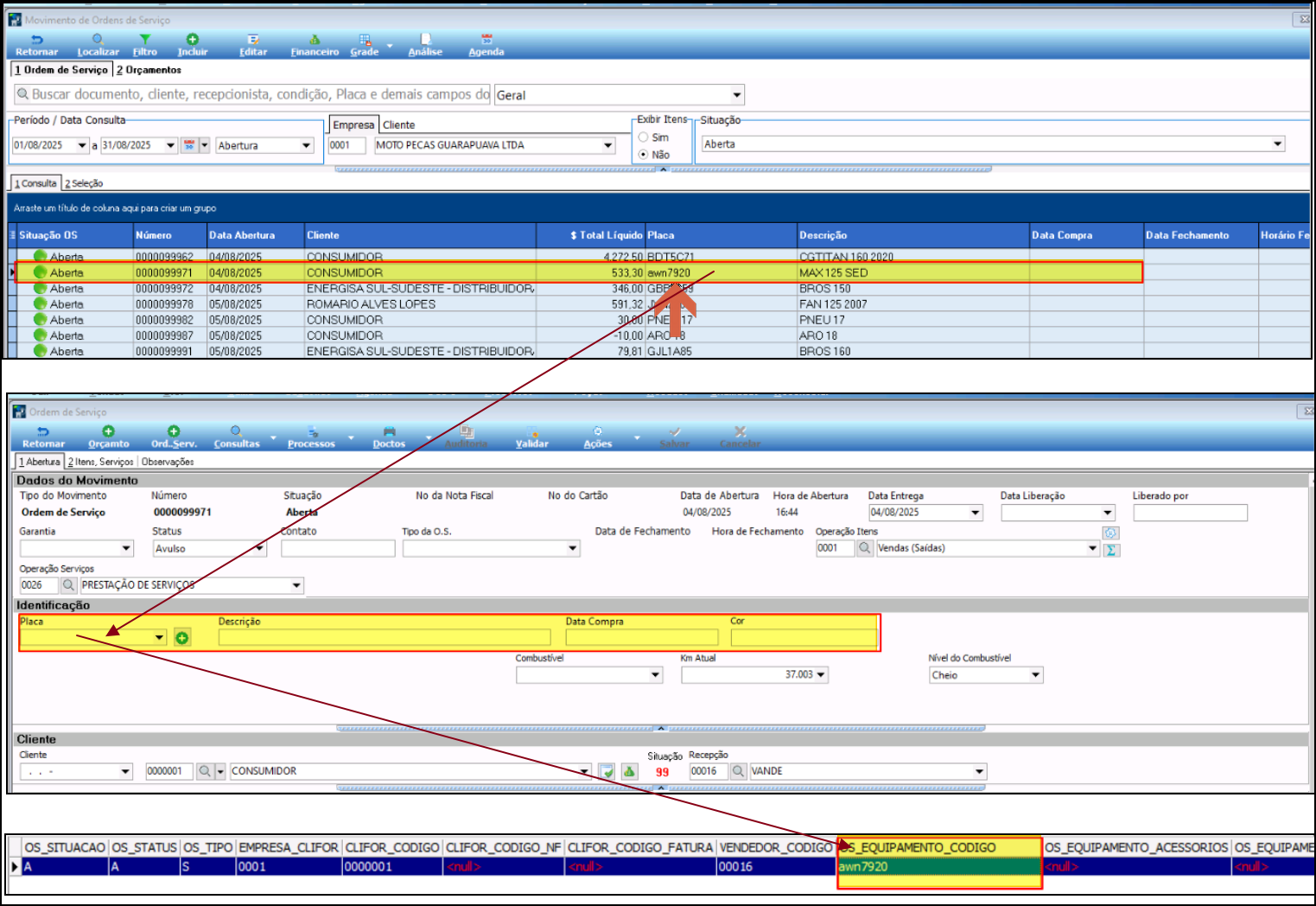Open the Tipo da O.S. dropdown
Image resolution: width=1316 pixels, height=906 pixels.
pyautogui.click(x=573, y=548)
